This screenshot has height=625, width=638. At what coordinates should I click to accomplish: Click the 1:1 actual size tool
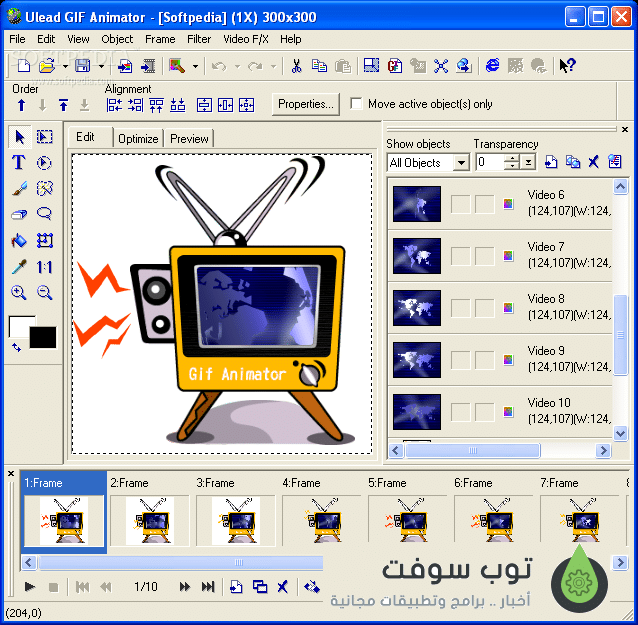coord(44,267)
